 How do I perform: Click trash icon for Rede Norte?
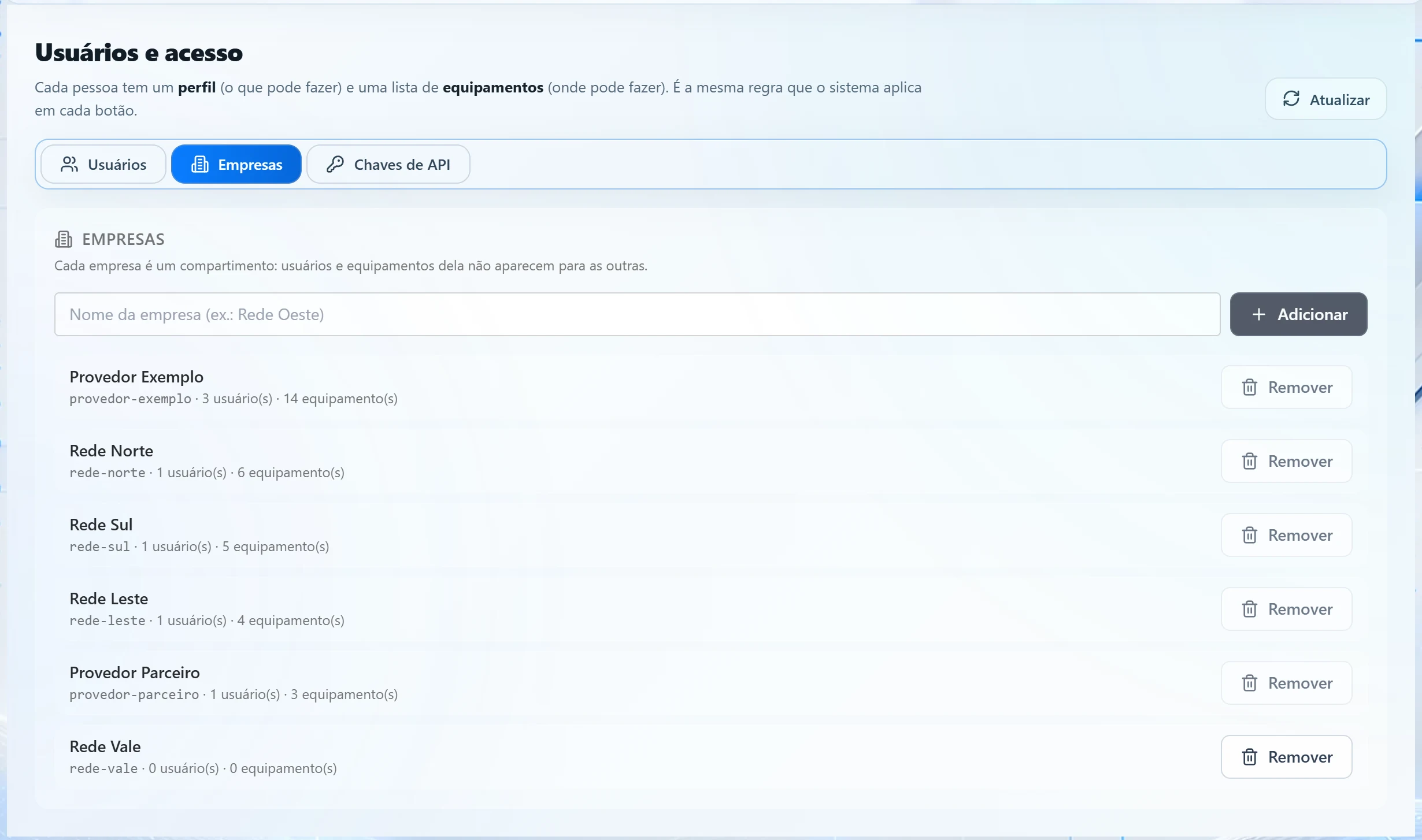1249,461
